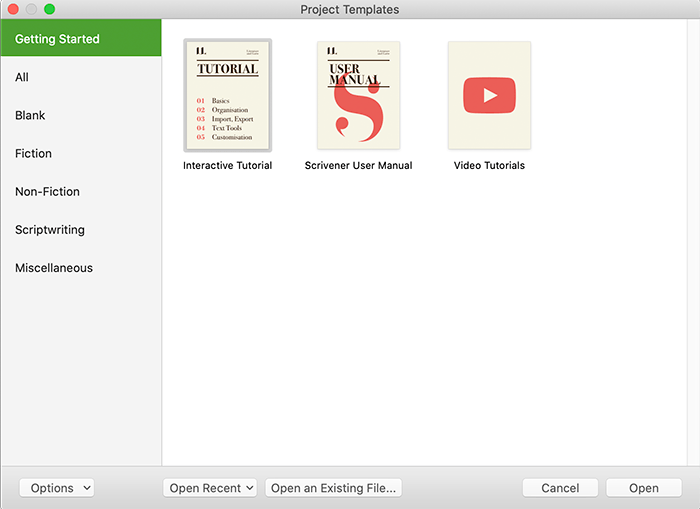
Task: Cancel the Project Templates dialog
Action: click(560, 488)
